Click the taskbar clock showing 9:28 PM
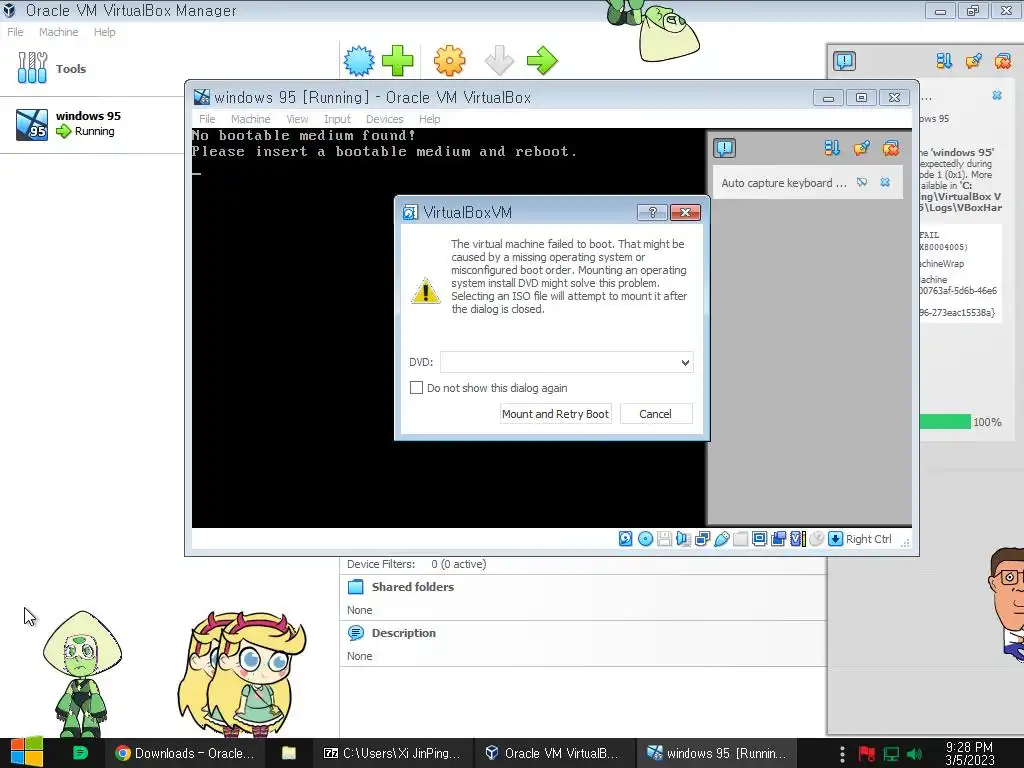1024x768 pixels. (x=969, y=753)
